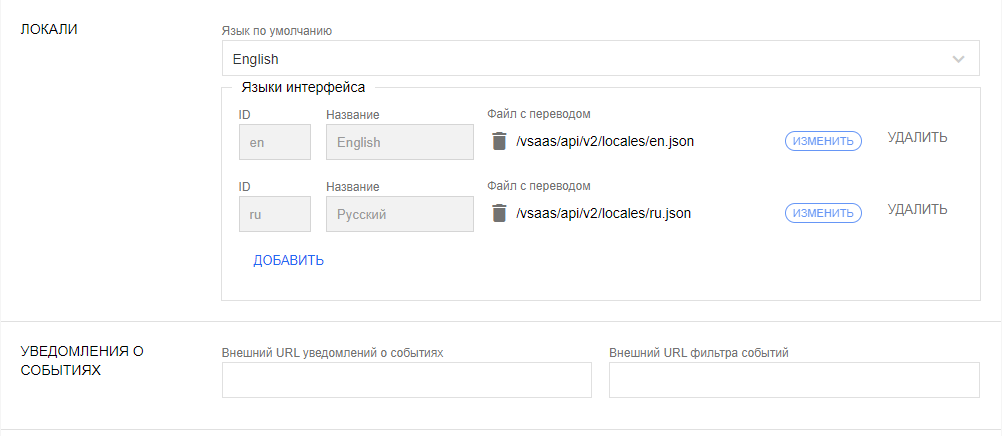Select the ID field containing 'en'

[x=274, y=142]
